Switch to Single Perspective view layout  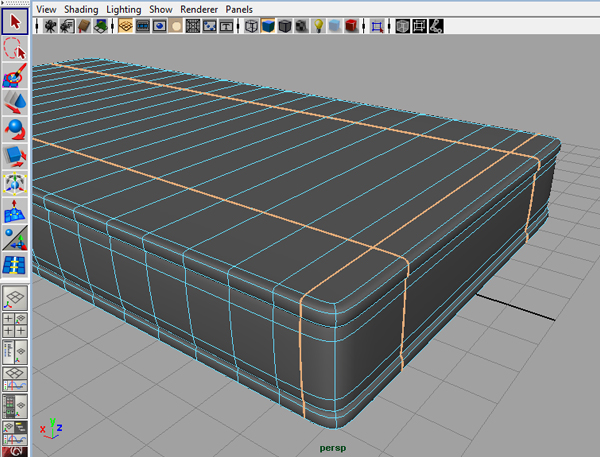pos(15,298)
